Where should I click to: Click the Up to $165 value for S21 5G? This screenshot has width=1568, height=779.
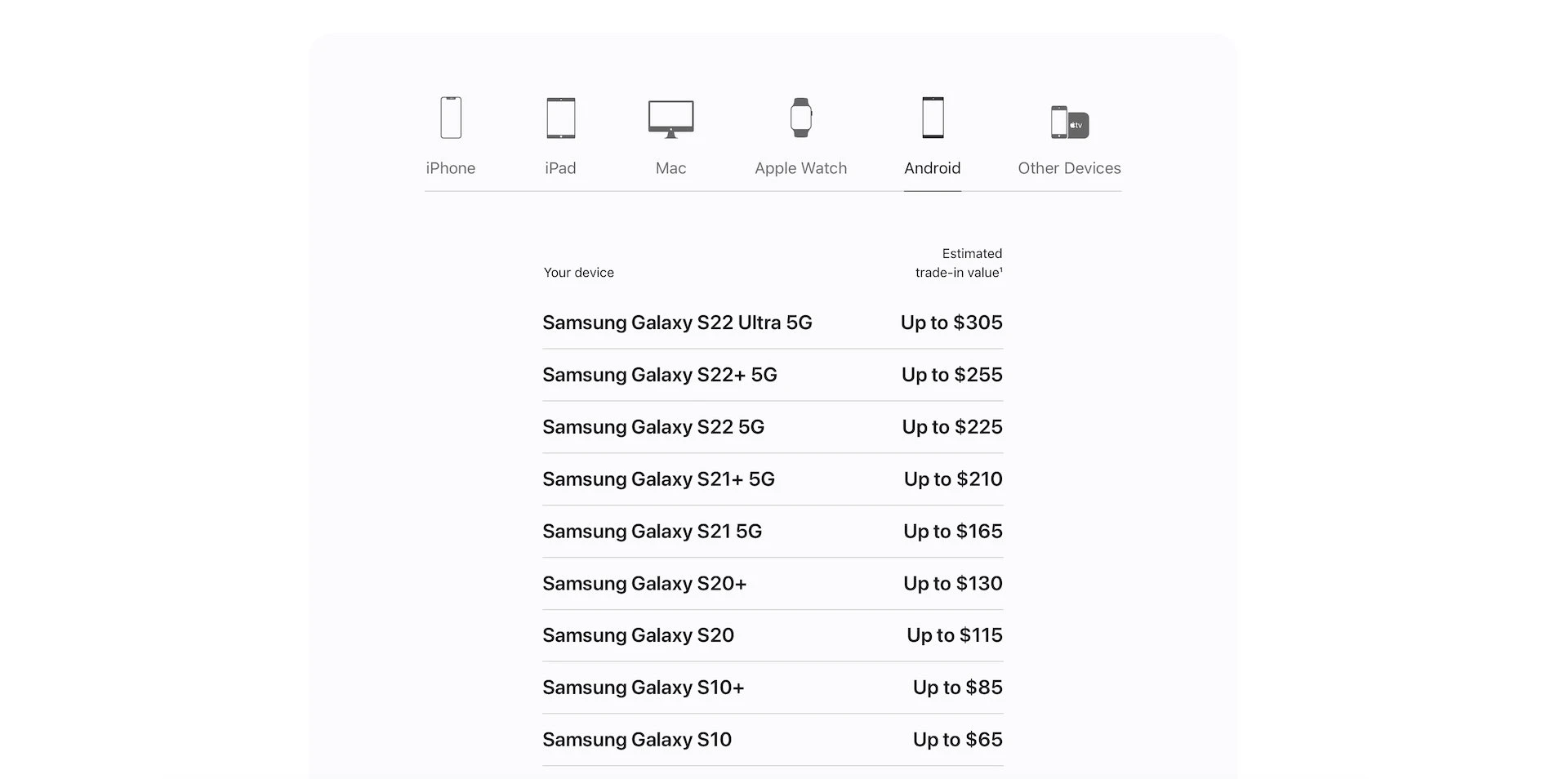953,532
